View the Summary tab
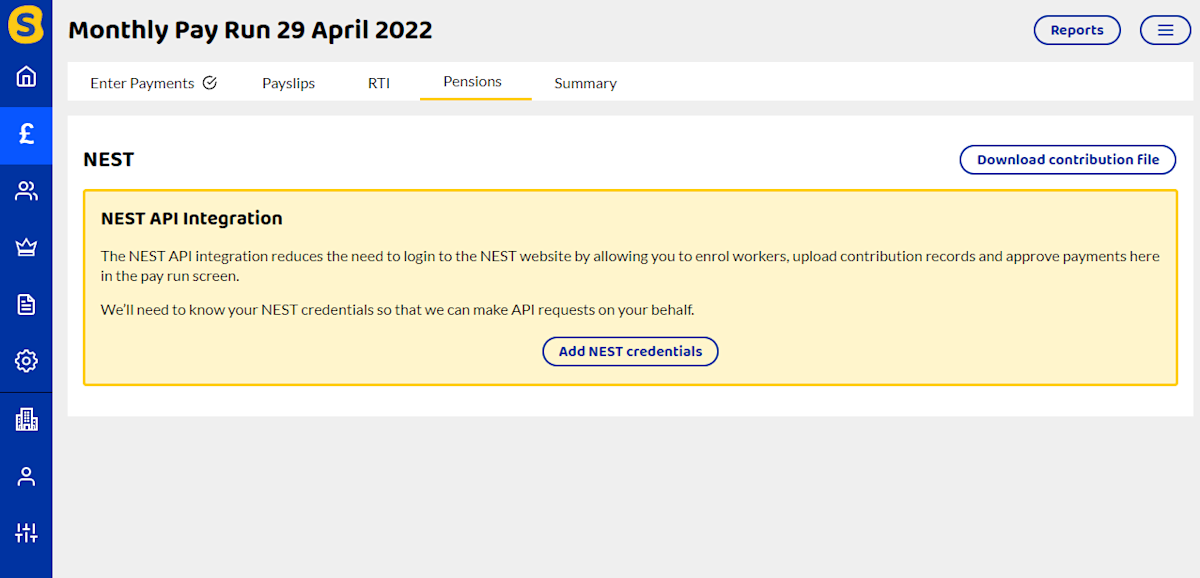Screen dimensions: 1200x578 point(585,83)
